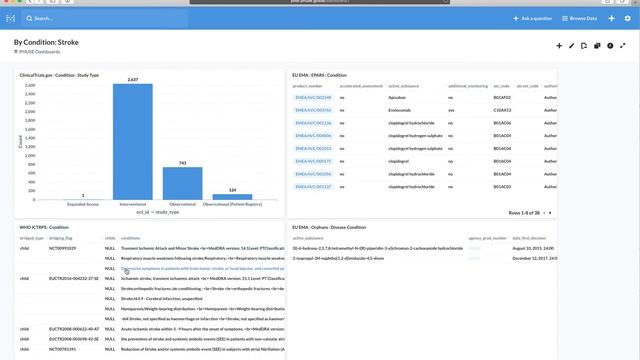Open the auto-refresh clock icon
The width and height of the screenshot is (640, 360).
[x=610, y=46]
